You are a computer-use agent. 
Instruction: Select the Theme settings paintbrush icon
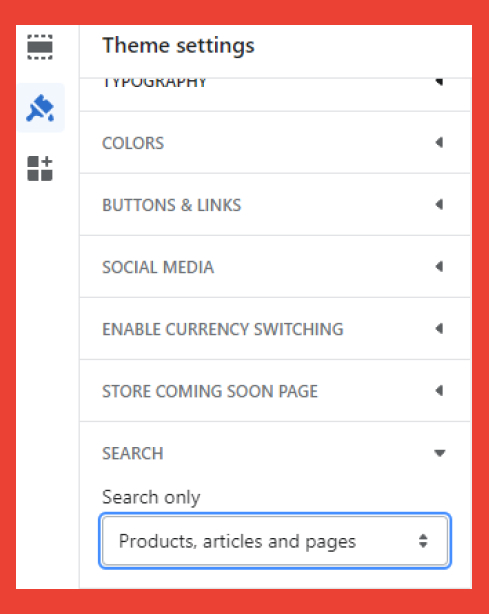coord(40,108)
